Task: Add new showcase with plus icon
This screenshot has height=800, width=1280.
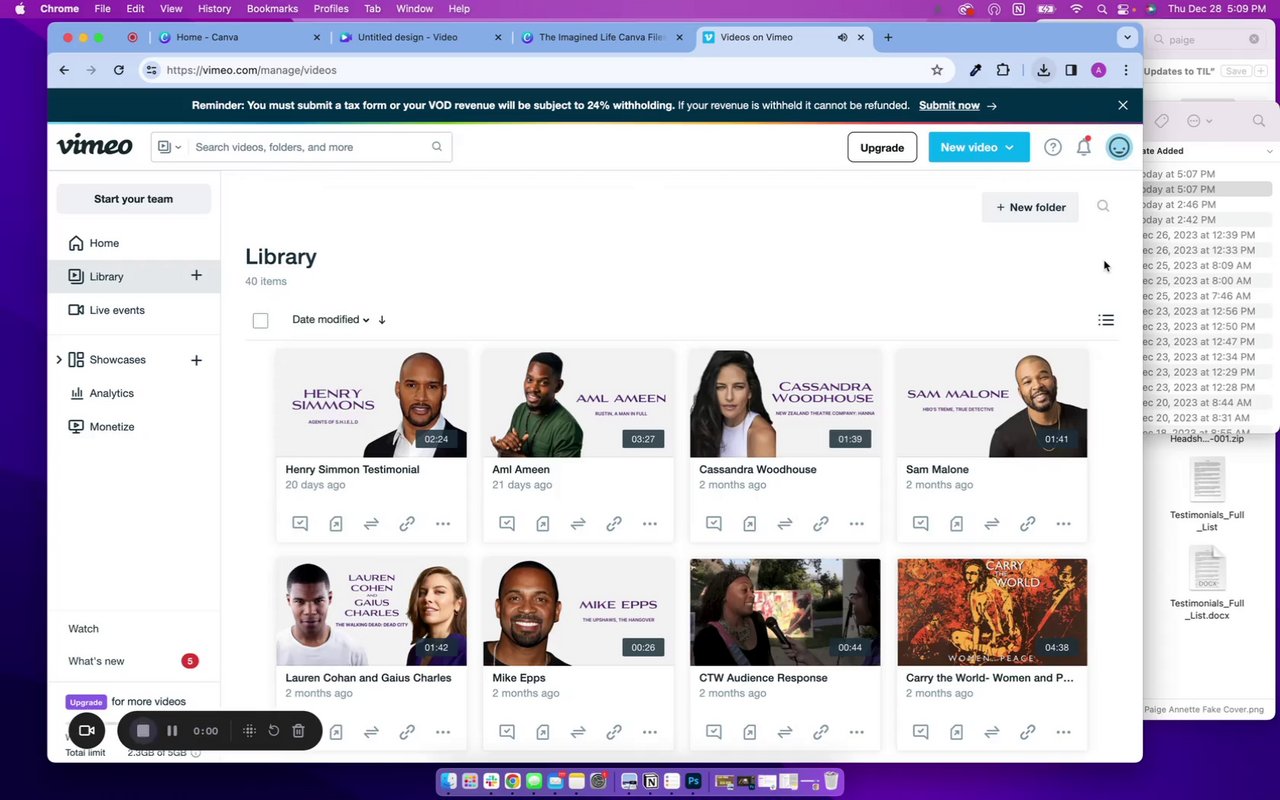Action: click(196, 360)
